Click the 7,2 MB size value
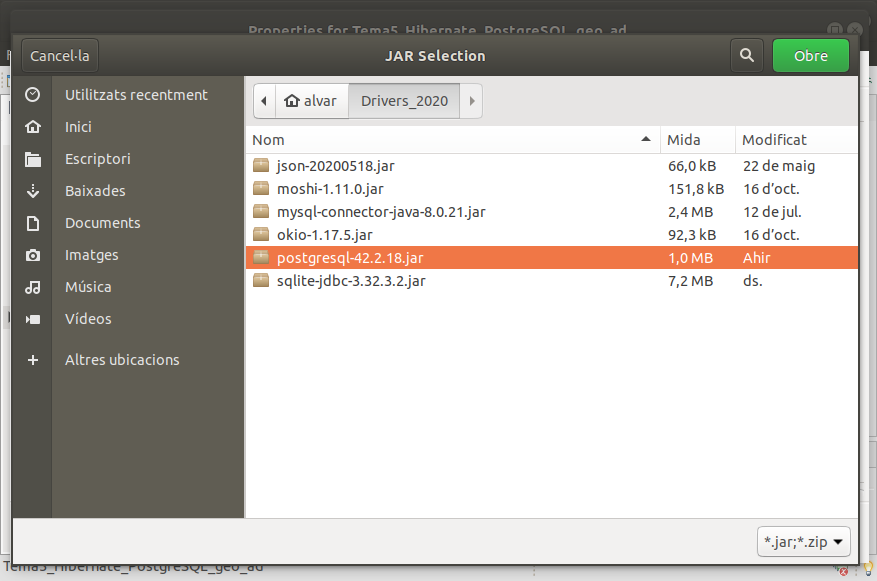This screenshot has height=581, width=877. [x=690, y=281]
